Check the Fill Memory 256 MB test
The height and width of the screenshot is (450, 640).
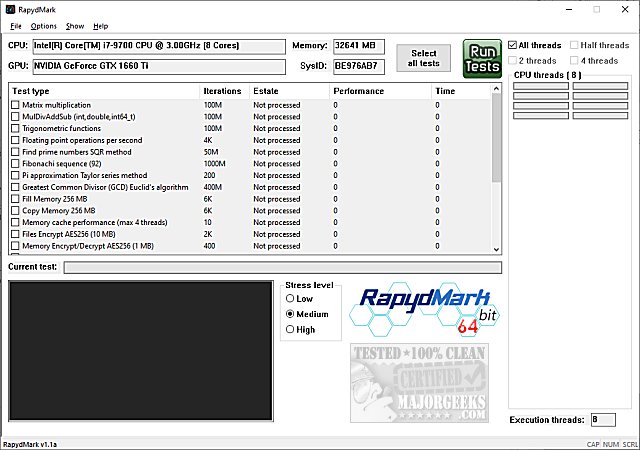[15, 199]
